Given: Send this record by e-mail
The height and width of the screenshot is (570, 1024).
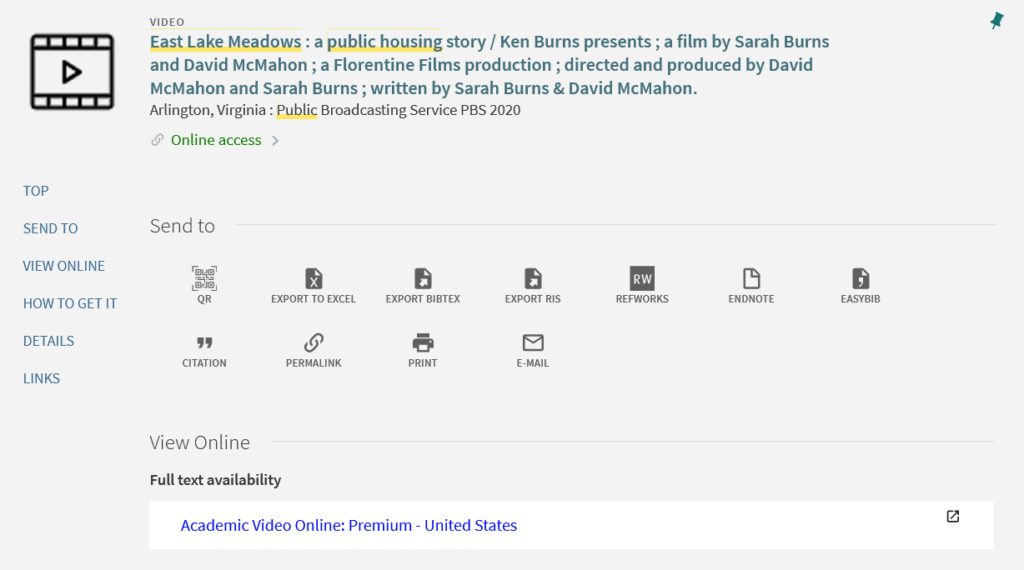Looking at the screenshot, I should pos(532,351).
